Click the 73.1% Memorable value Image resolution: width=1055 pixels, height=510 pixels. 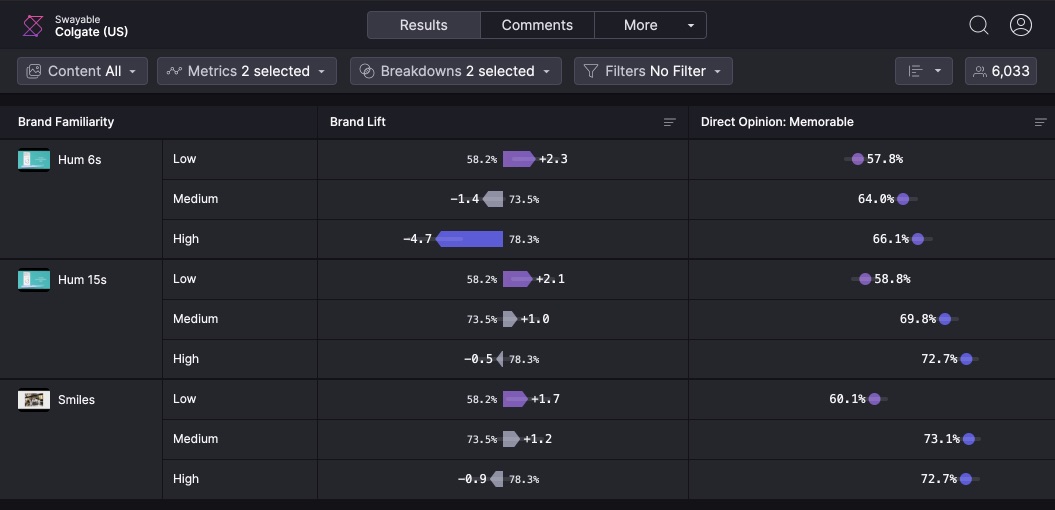click(x=942, y=439)
